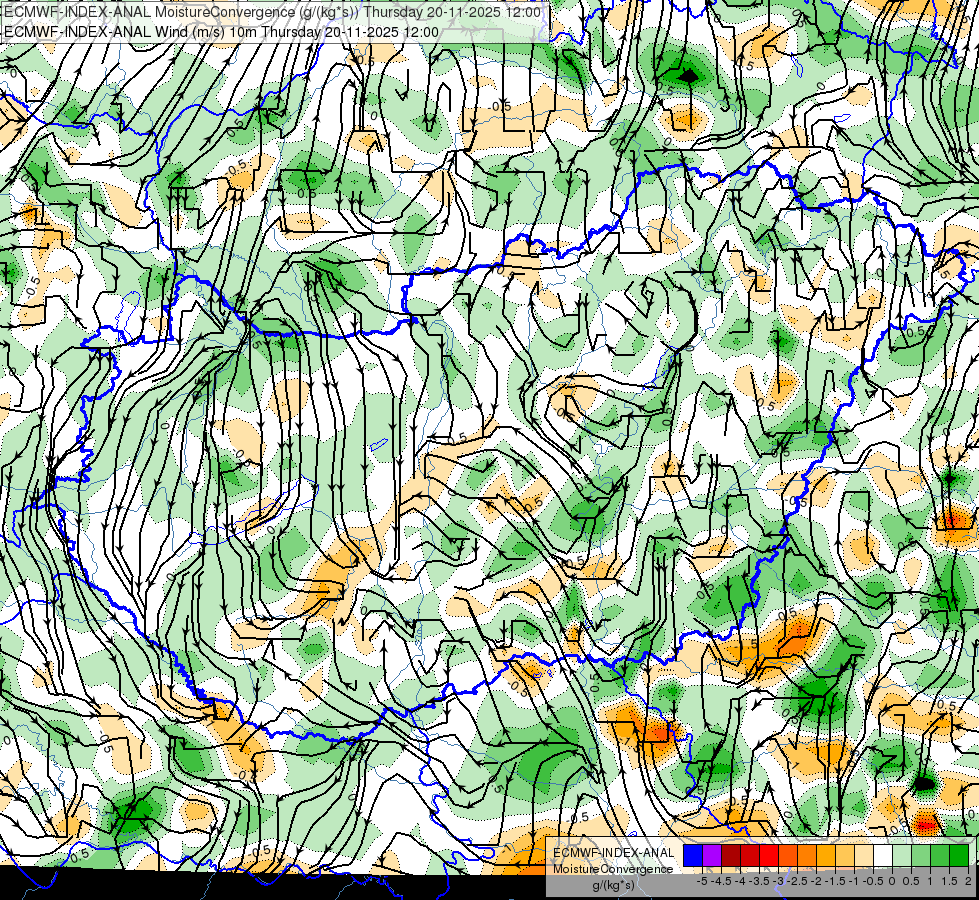Click the 2 tick label at legend's right end
The height and width of the screenshot is (900, 979).
click(x=968, y=881)
